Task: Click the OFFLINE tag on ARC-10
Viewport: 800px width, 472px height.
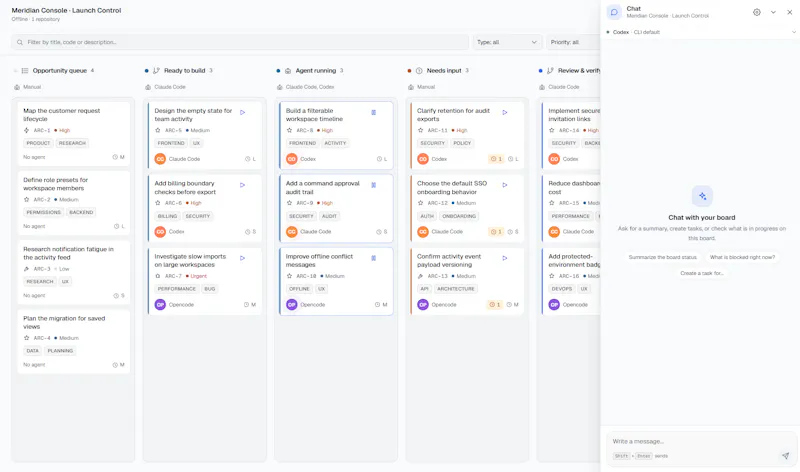Action: pyautogui.click(x=299, y=289)
